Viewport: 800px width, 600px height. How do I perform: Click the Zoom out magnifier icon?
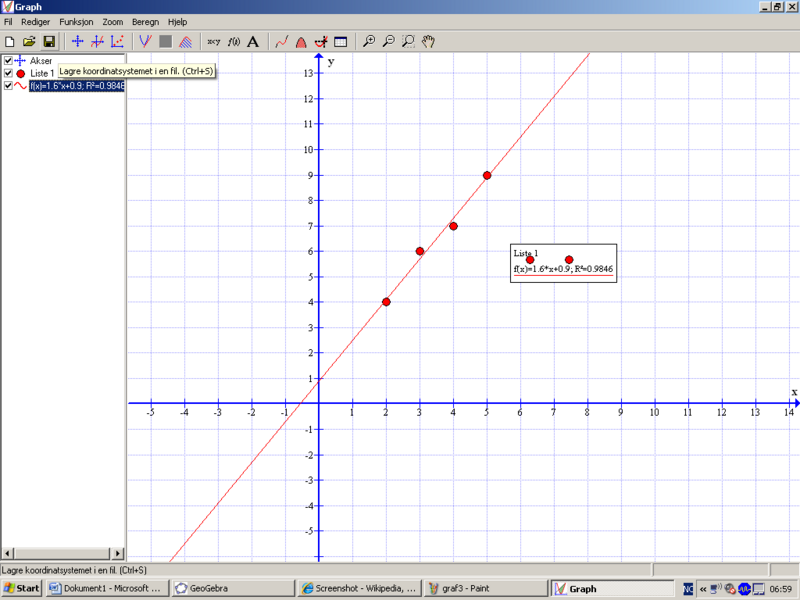tap(389, 42)
